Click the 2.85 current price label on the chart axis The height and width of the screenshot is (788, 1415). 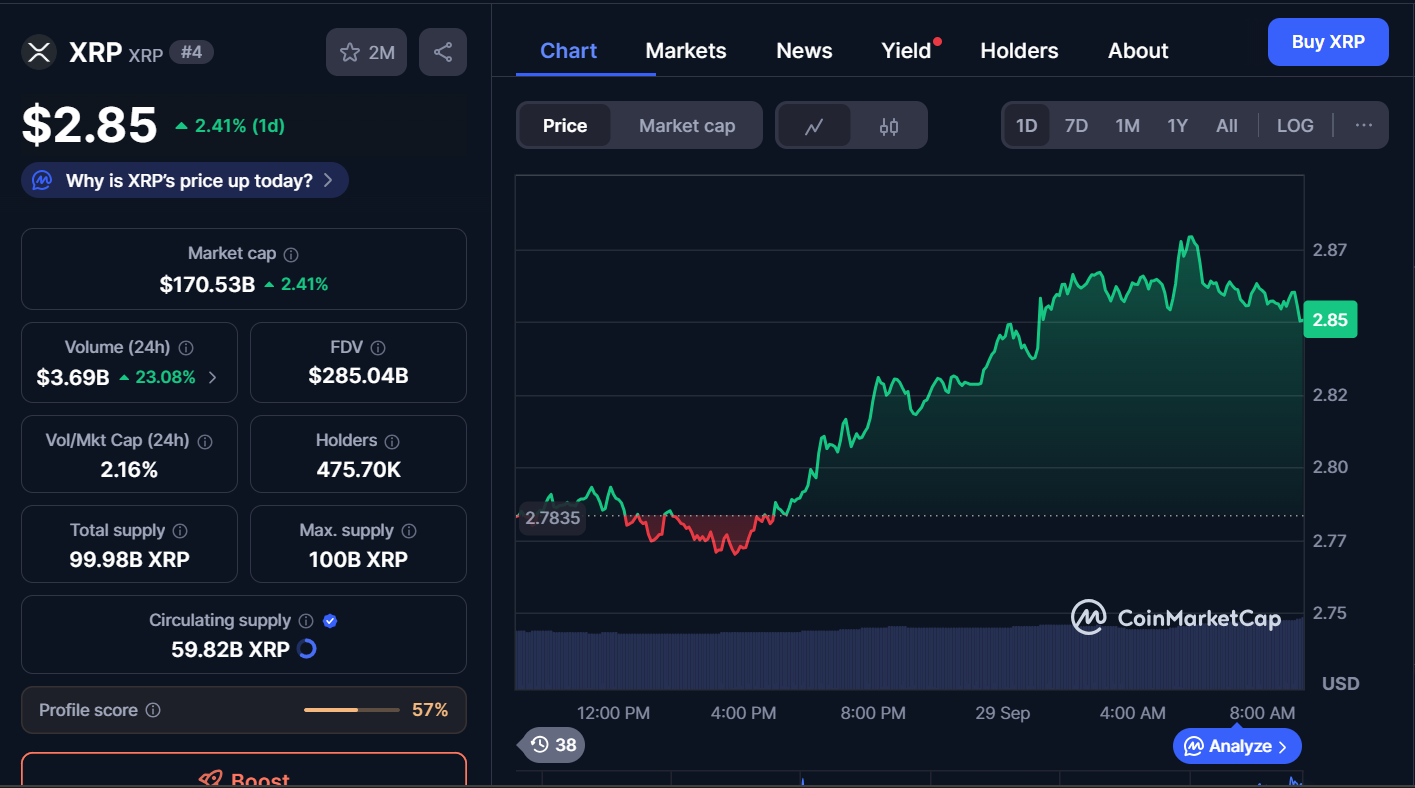[x=1330, y=320]
